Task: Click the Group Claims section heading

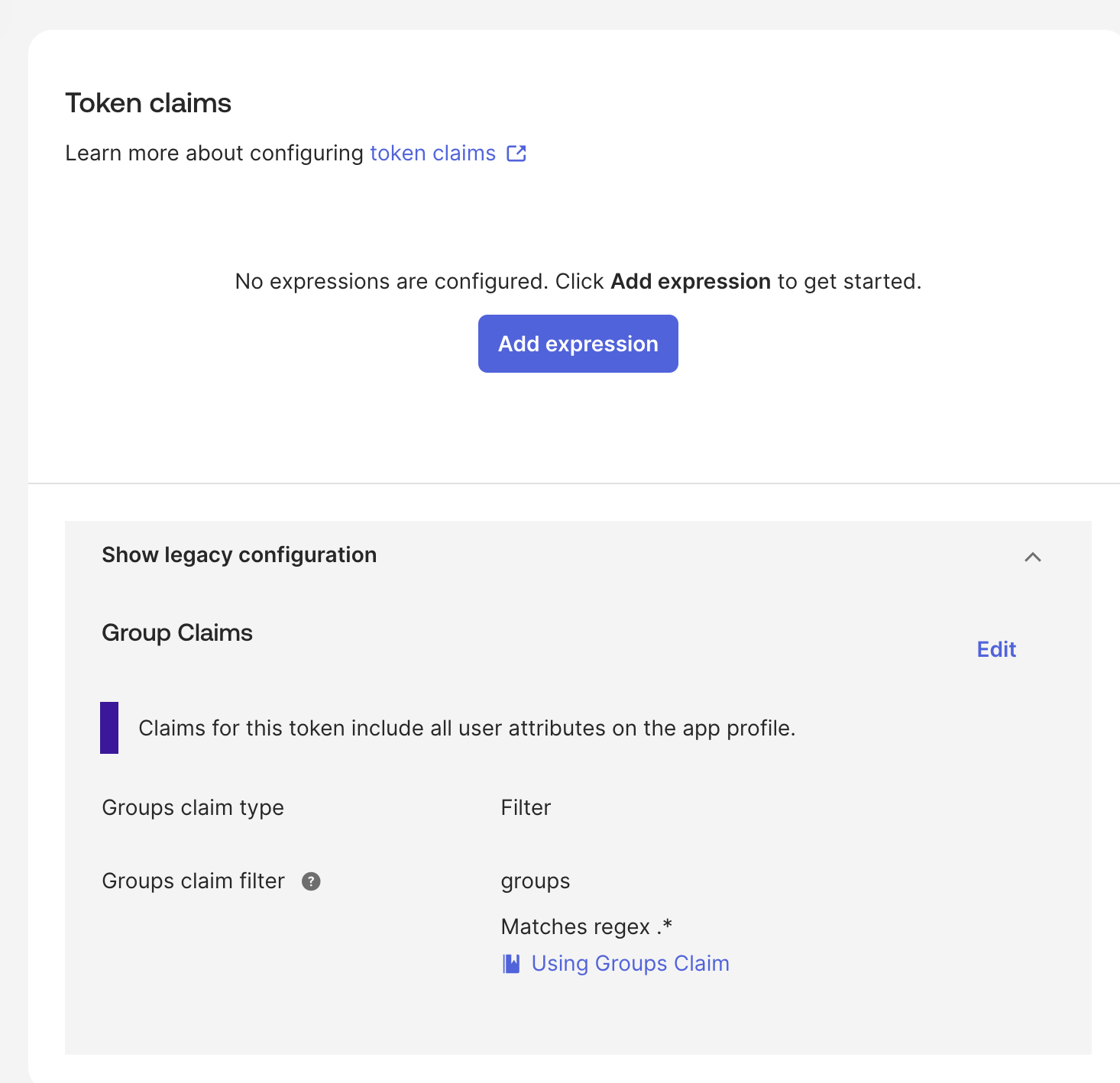Action: (x=176, y=632)
